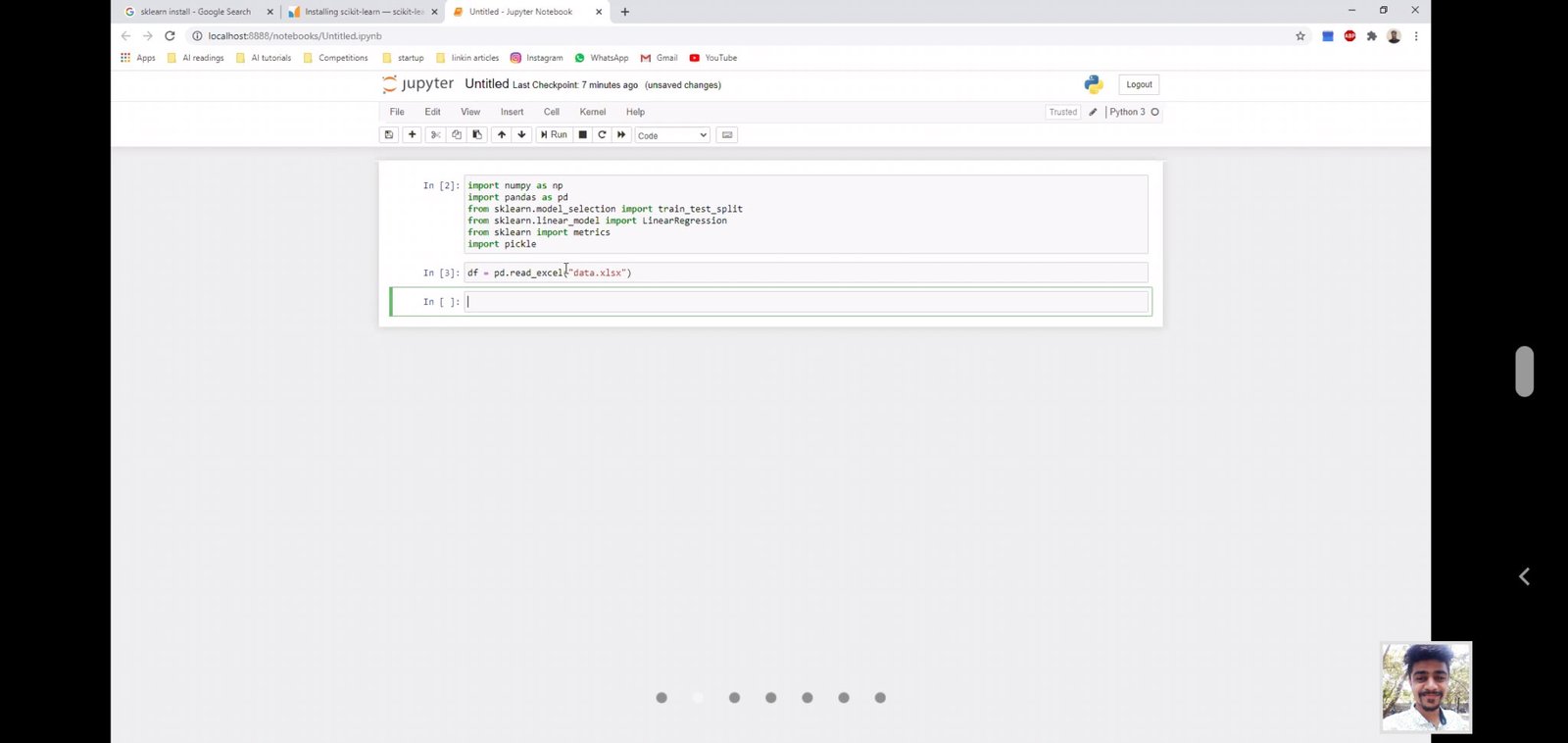The image size is (1568, 743).
Task: Click the Trusted notebook indicator
Action: [1062, 112]
